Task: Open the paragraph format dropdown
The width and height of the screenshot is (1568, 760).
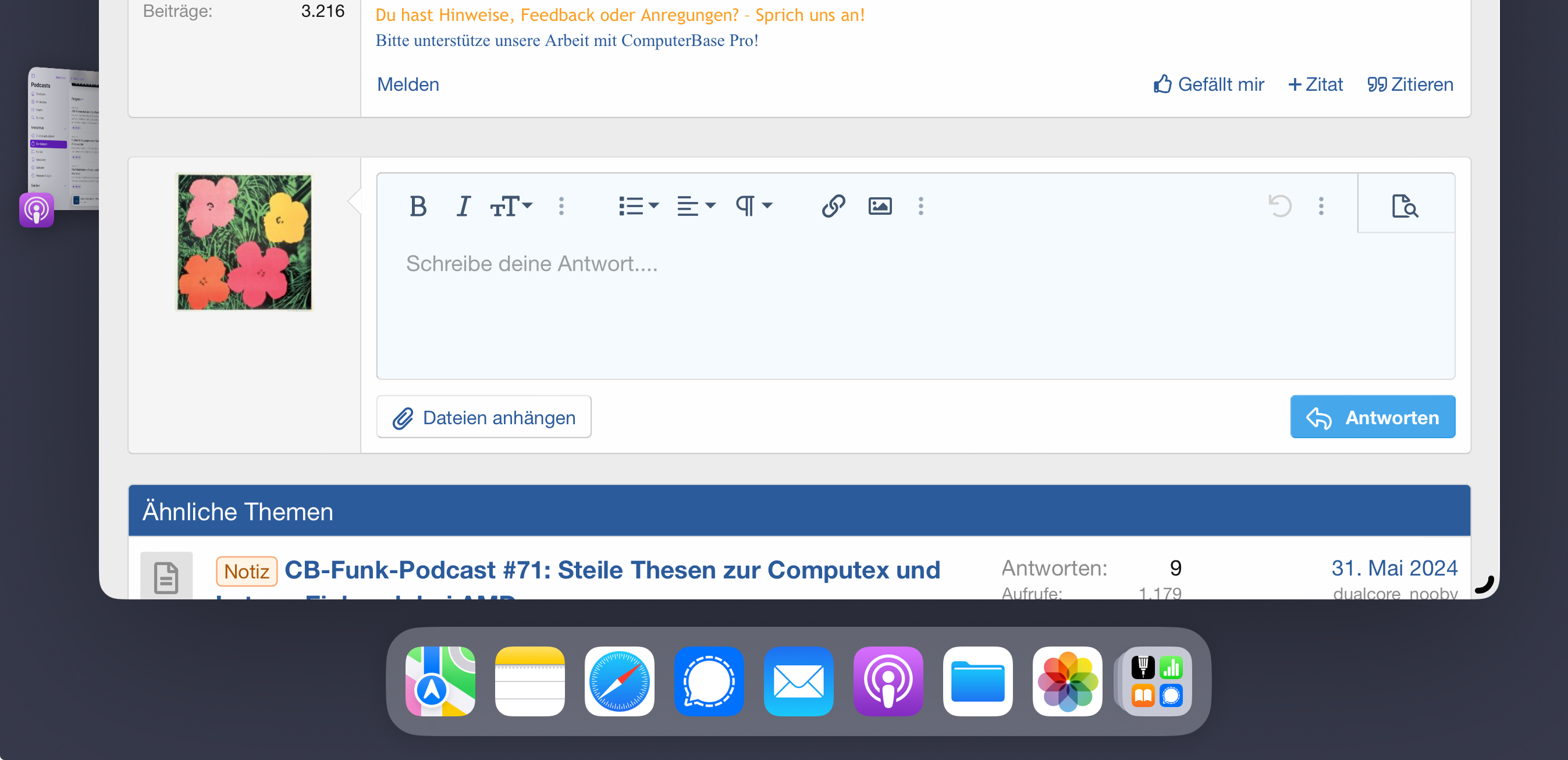Action: click(x=753, y=207)
